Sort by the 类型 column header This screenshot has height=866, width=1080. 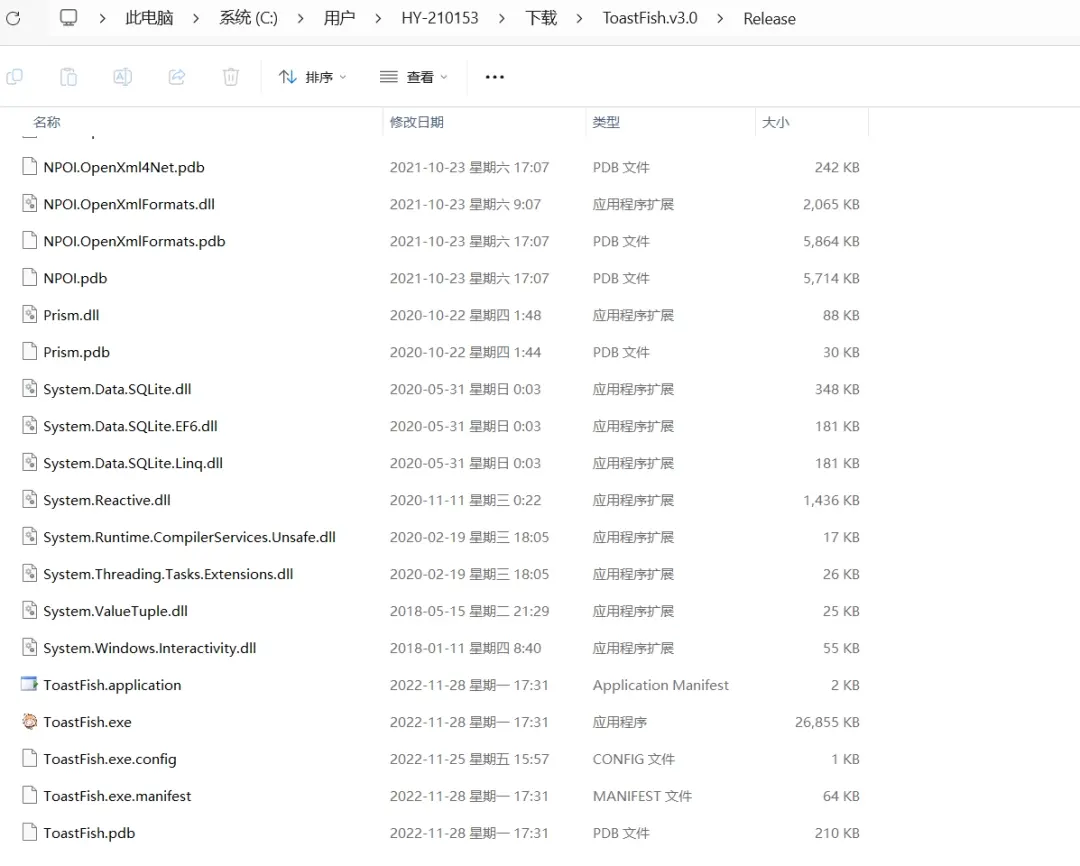pos(606,122)
